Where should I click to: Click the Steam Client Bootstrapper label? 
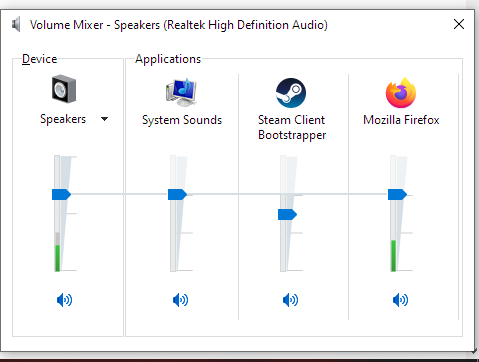(292, 127)
